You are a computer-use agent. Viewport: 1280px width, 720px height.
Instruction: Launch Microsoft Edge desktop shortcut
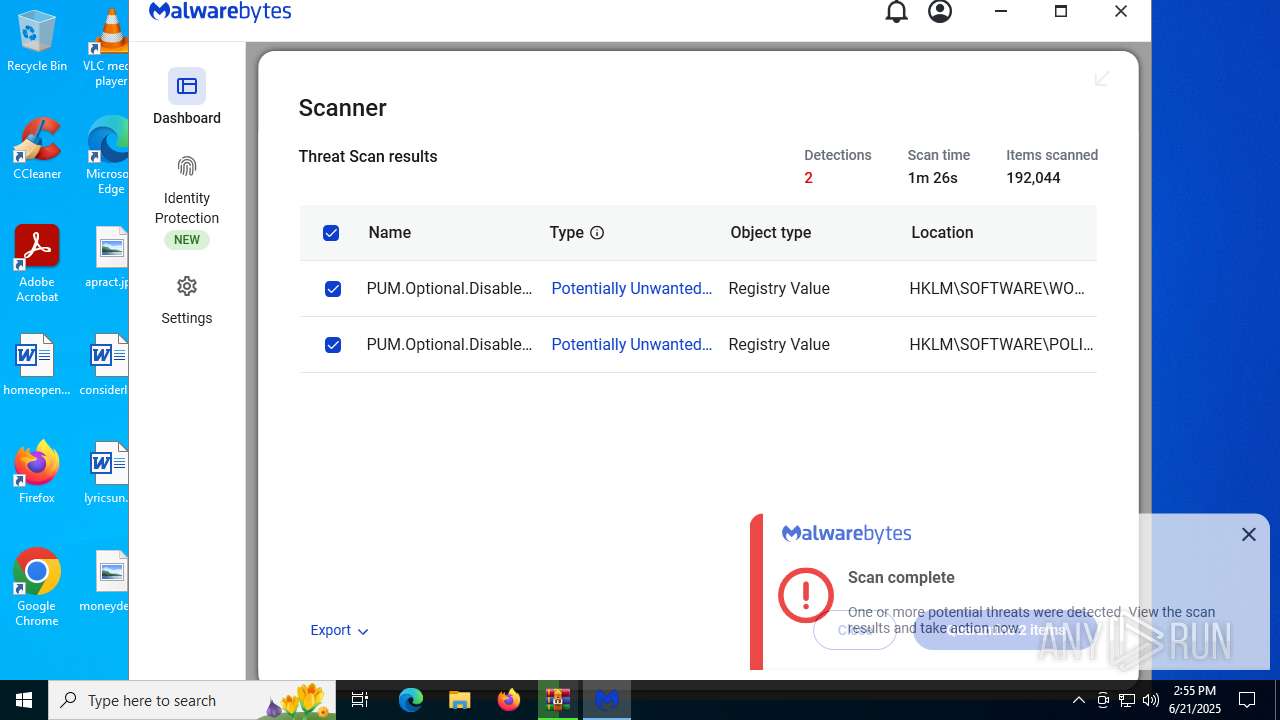[x=108, y=155]
